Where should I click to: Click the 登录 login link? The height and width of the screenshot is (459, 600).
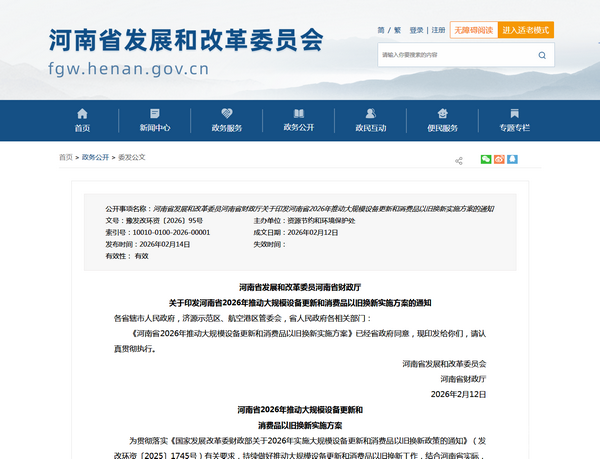point(416,31)
